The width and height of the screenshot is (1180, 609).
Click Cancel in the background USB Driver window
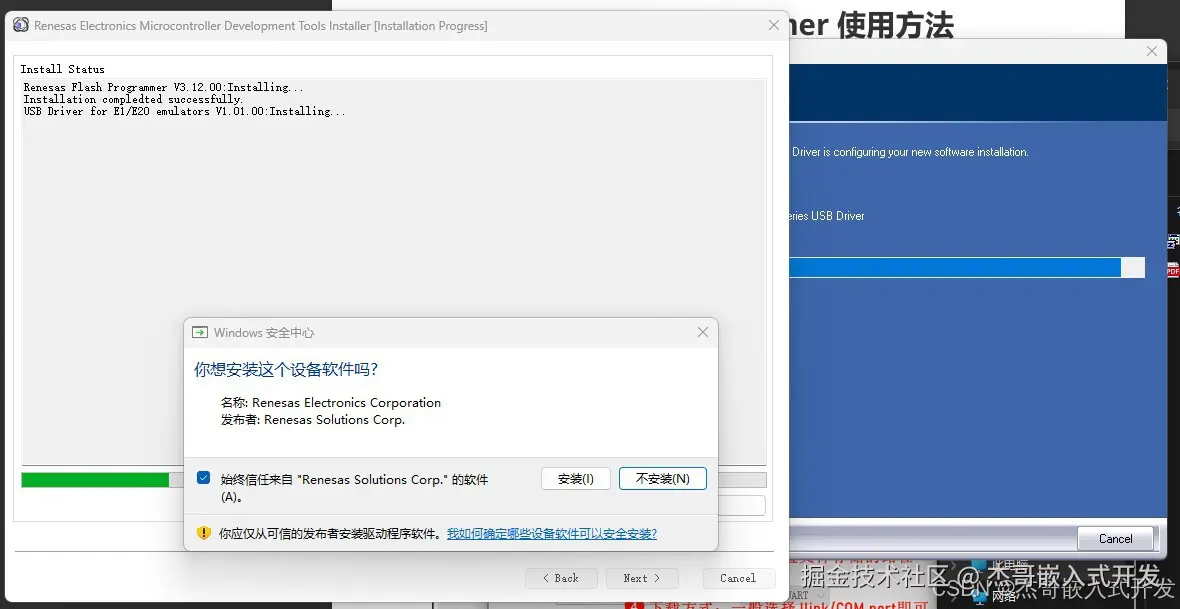point(1116,538)
